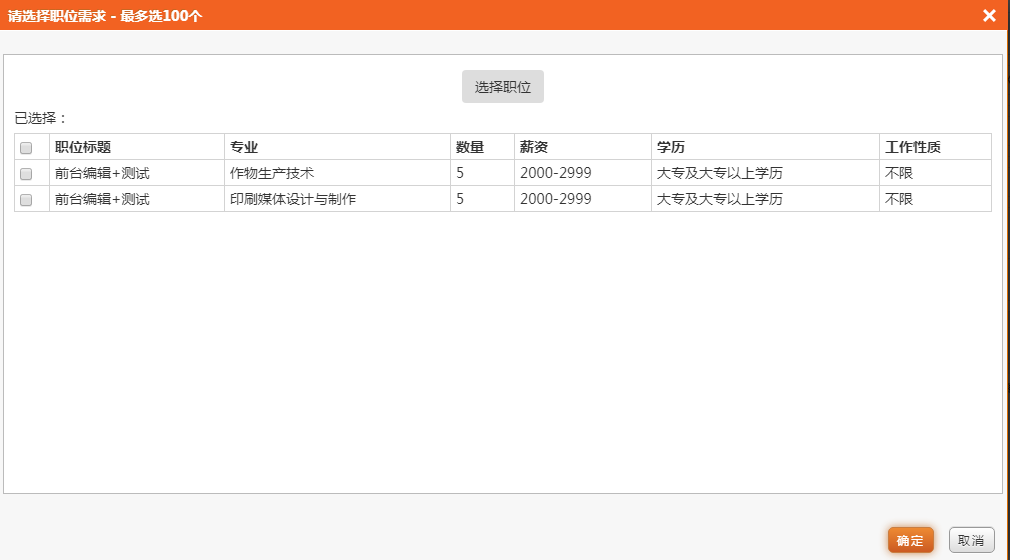Click the 不限 cell in the 作物生产技术 row
The image size is (1010, 560).
[x=899, y=173]
